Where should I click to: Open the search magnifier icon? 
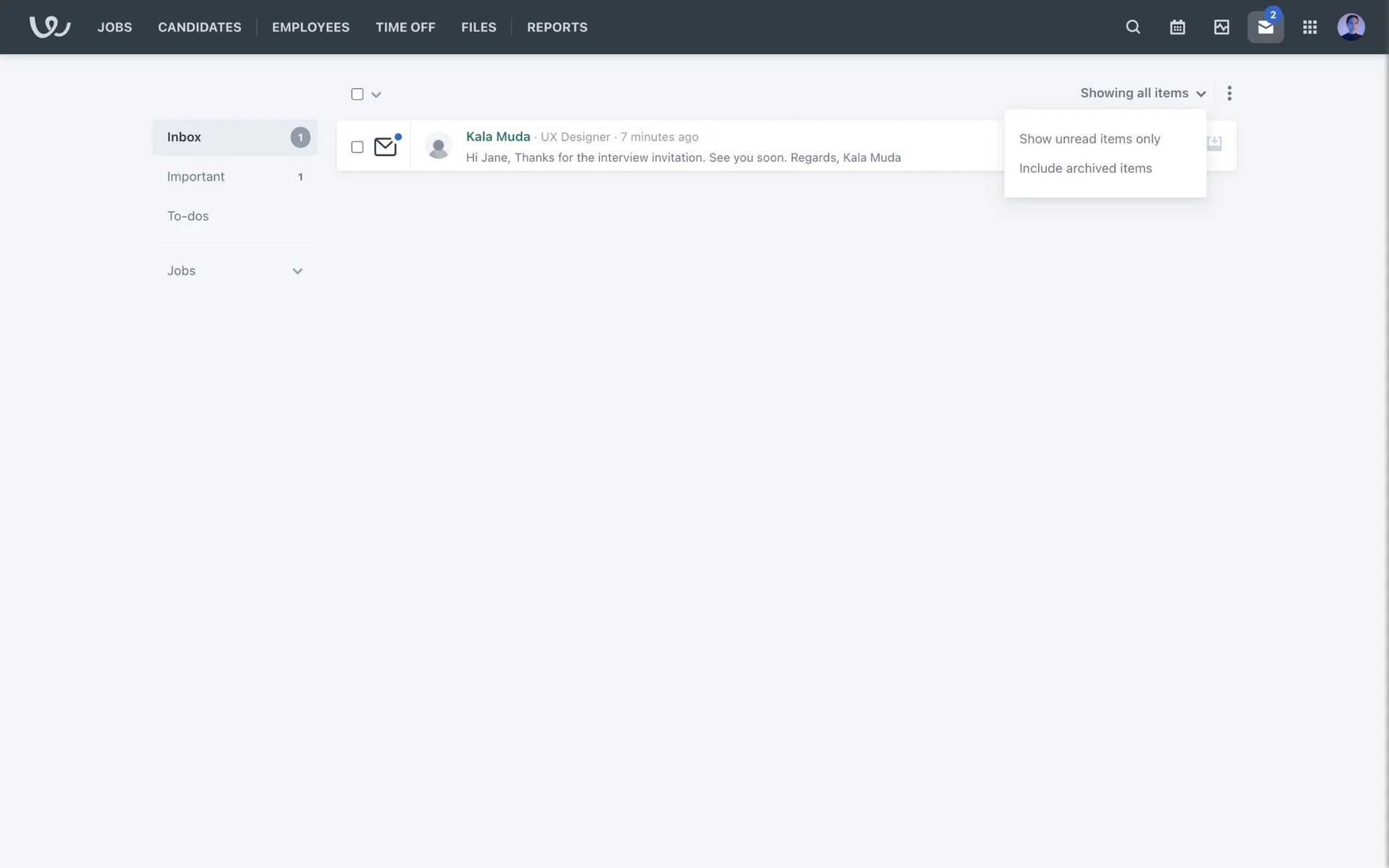tap(1133, 27)
